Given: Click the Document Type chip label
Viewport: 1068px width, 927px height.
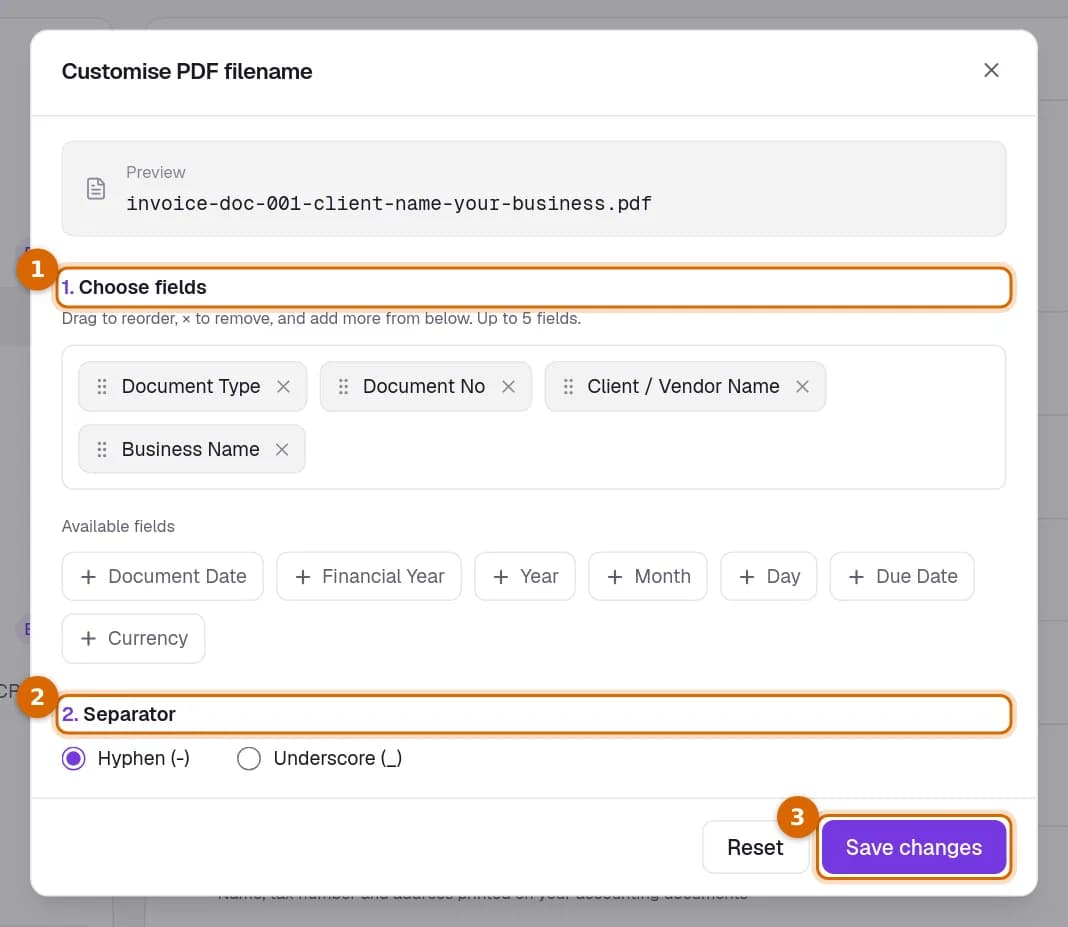Looking at the screenshot, I should click(x=191, y=386).
